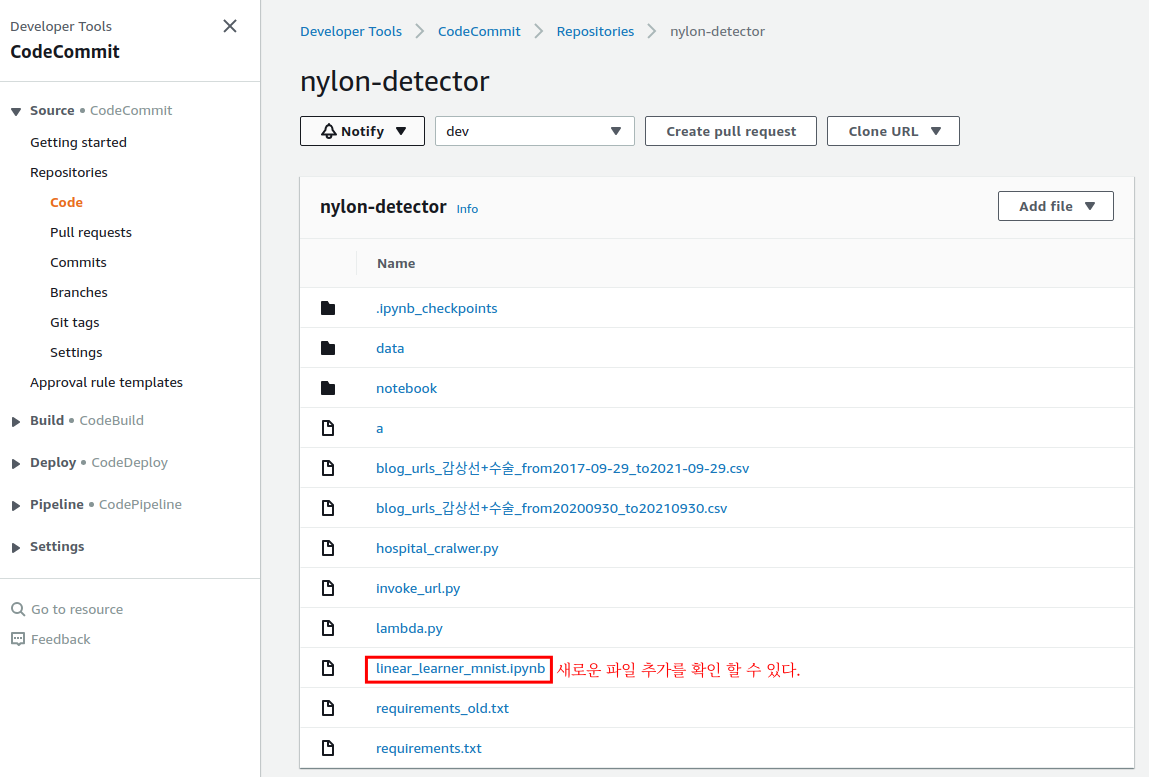Image resolution: width=1149 pixels, height=777 pixels.
Task: Click the nylon-detector breadcrumb text
Action: click(x=717, y=32)
